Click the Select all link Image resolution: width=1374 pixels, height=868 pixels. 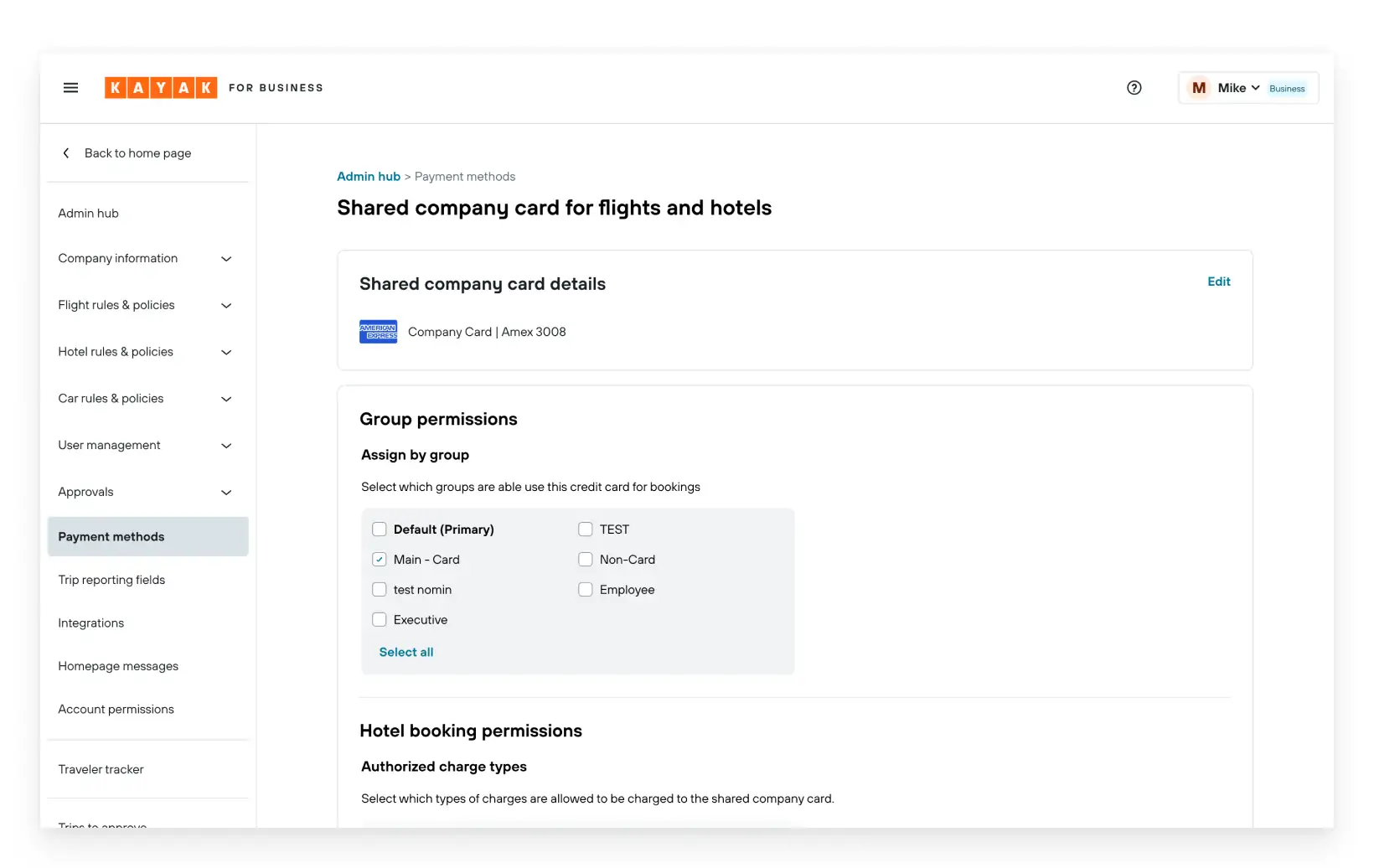[x=405, y=652]
